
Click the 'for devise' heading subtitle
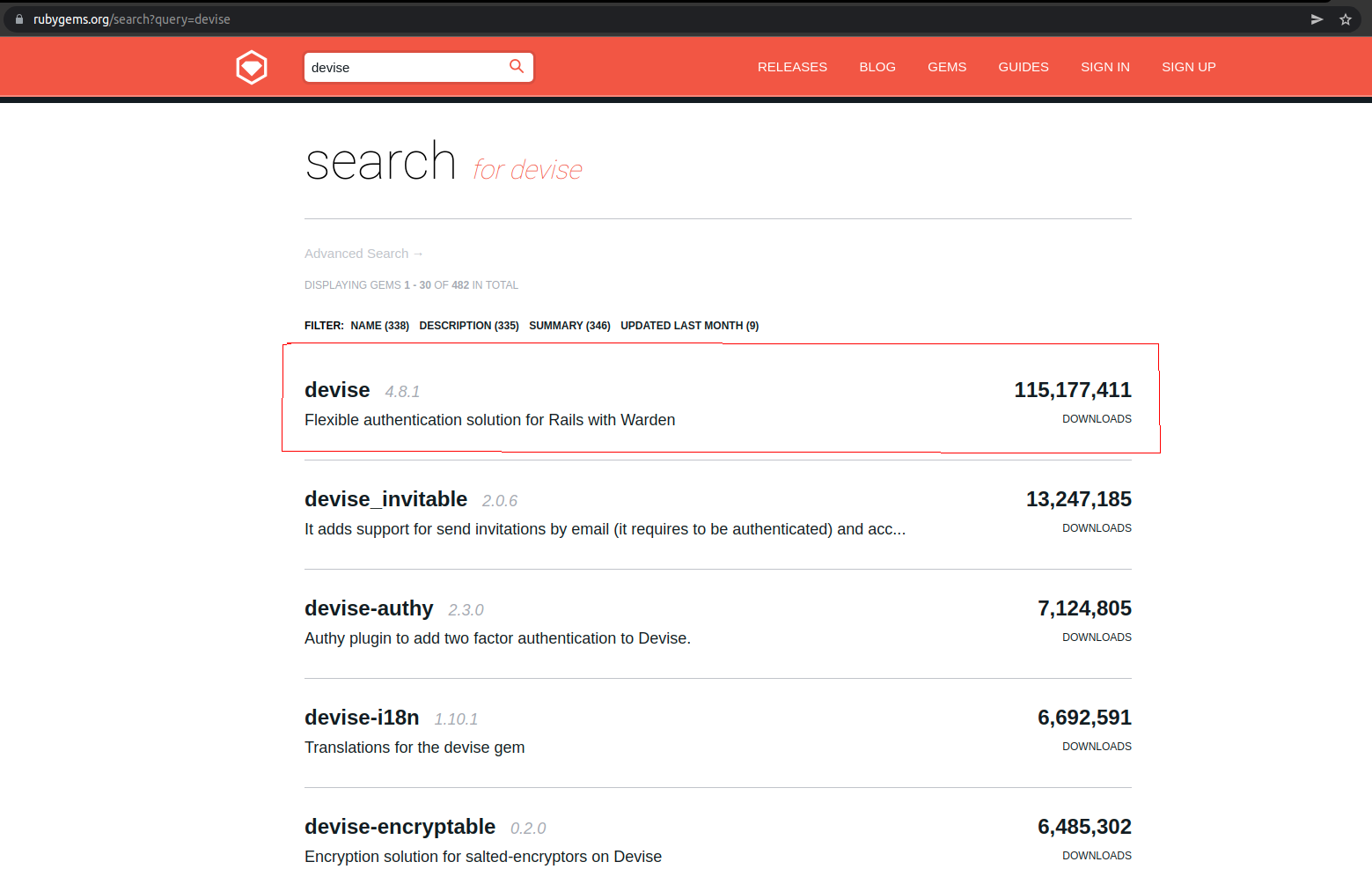tap(528, 169)
